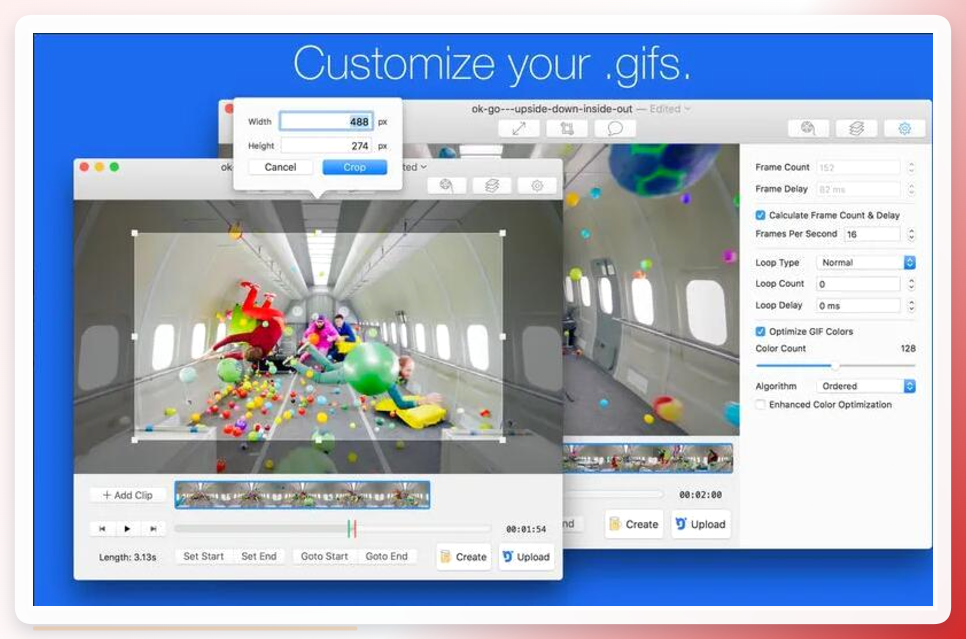Click Upload in the front window
Viewport: 966px width, 639px height.
(526, 557)
